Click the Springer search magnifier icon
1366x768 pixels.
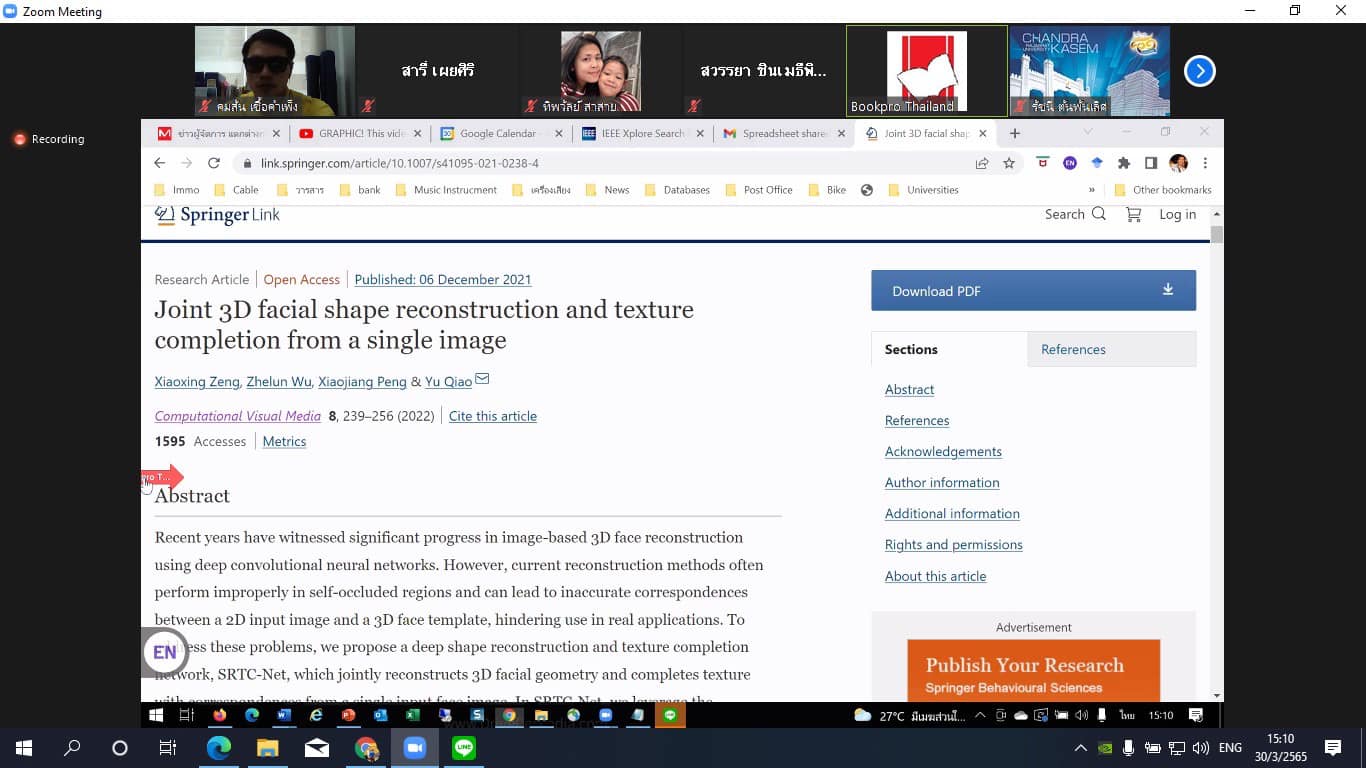pyautogui.click(x=1099, y=214)
